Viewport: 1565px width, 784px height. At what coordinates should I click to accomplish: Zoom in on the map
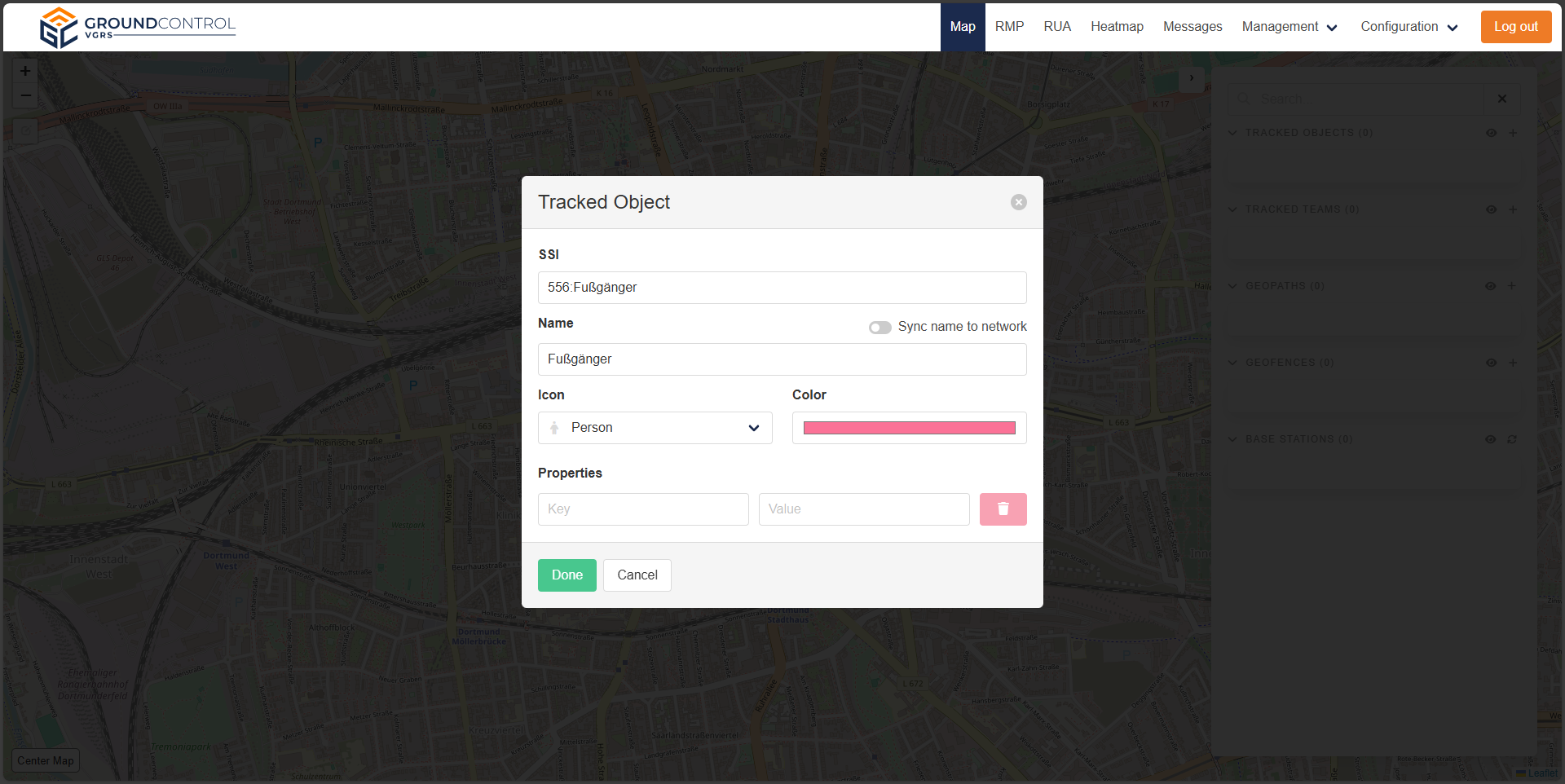point(25,72)
